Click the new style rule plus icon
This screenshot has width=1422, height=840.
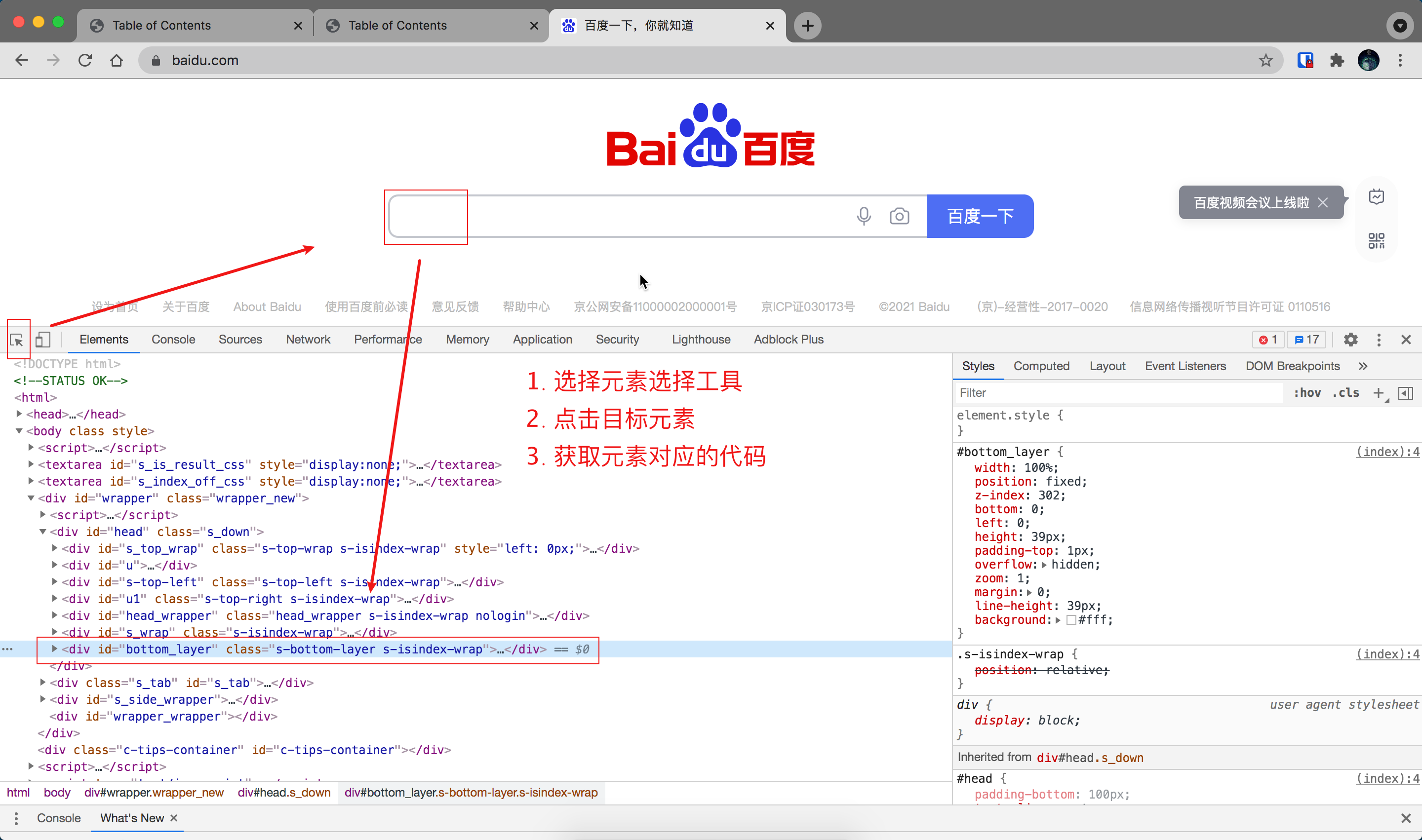1379,393
